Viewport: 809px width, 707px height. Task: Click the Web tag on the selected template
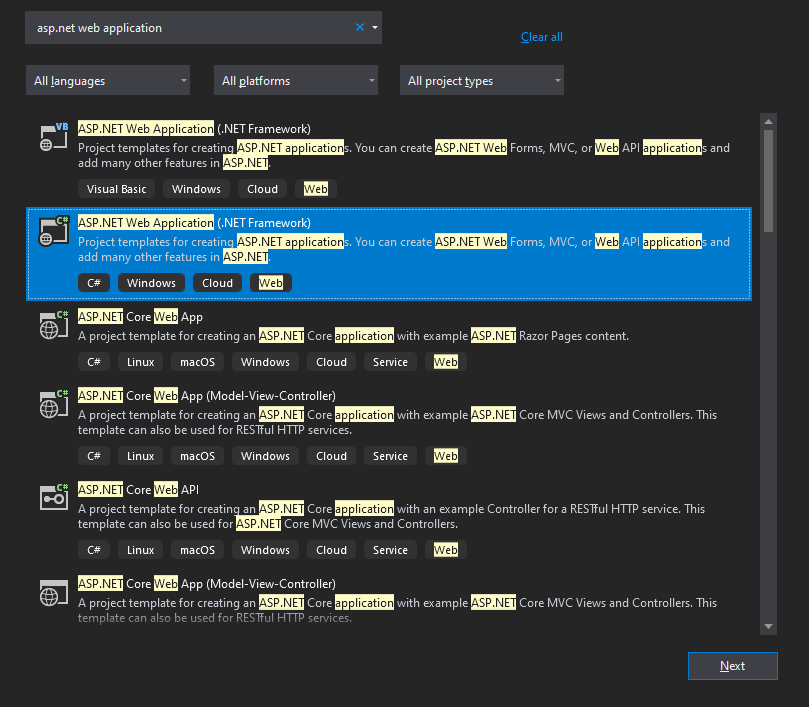(x=270, y=282)
